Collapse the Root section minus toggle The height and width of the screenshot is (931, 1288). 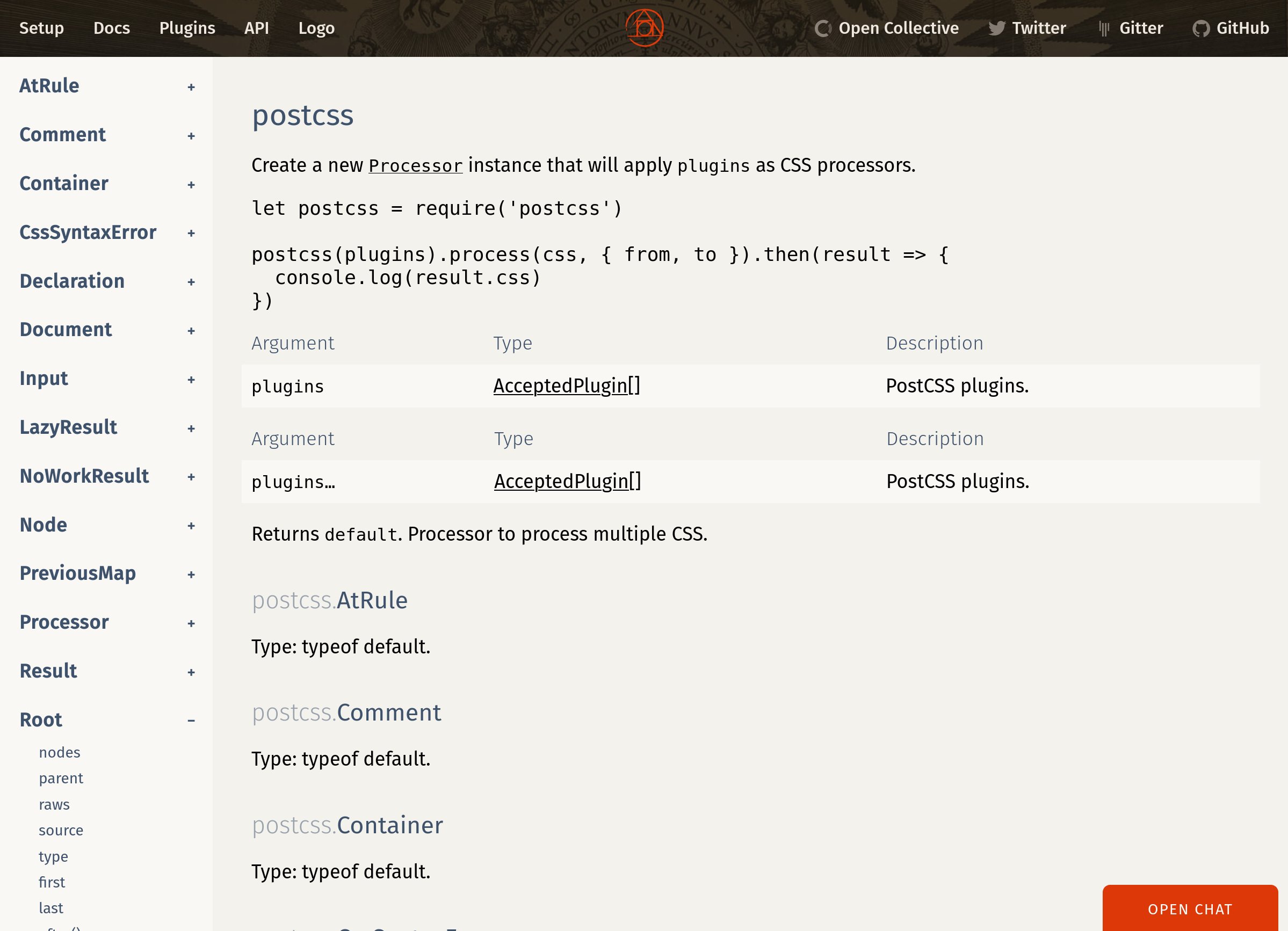point(191,721)
